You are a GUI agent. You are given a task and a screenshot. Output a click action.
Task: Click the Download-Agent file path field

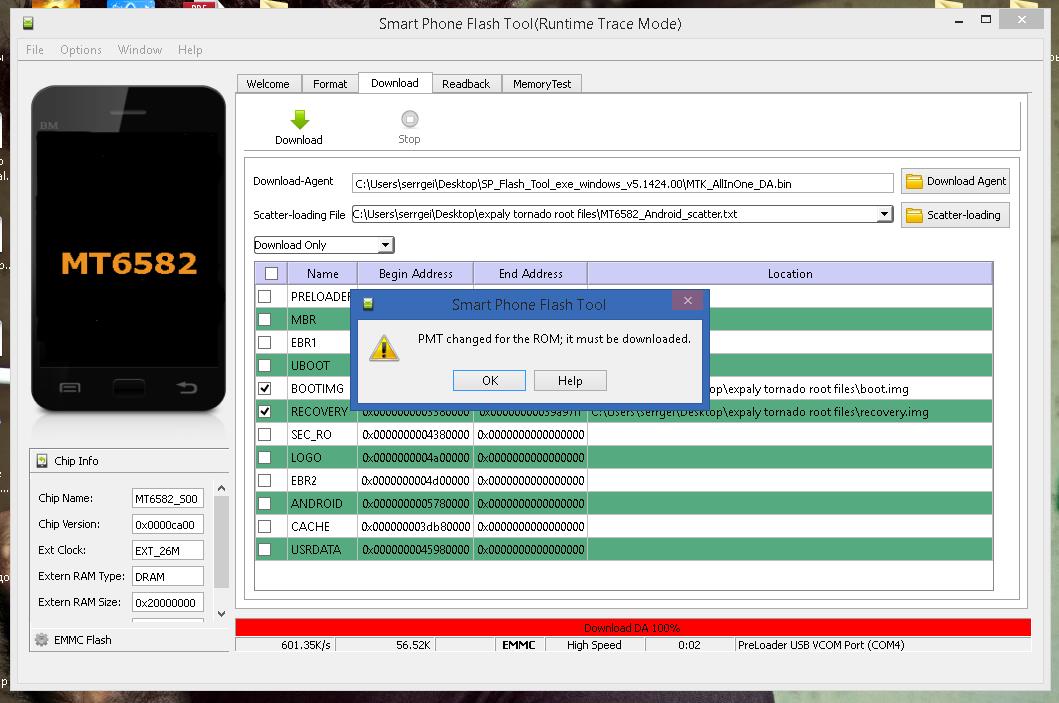622,183
